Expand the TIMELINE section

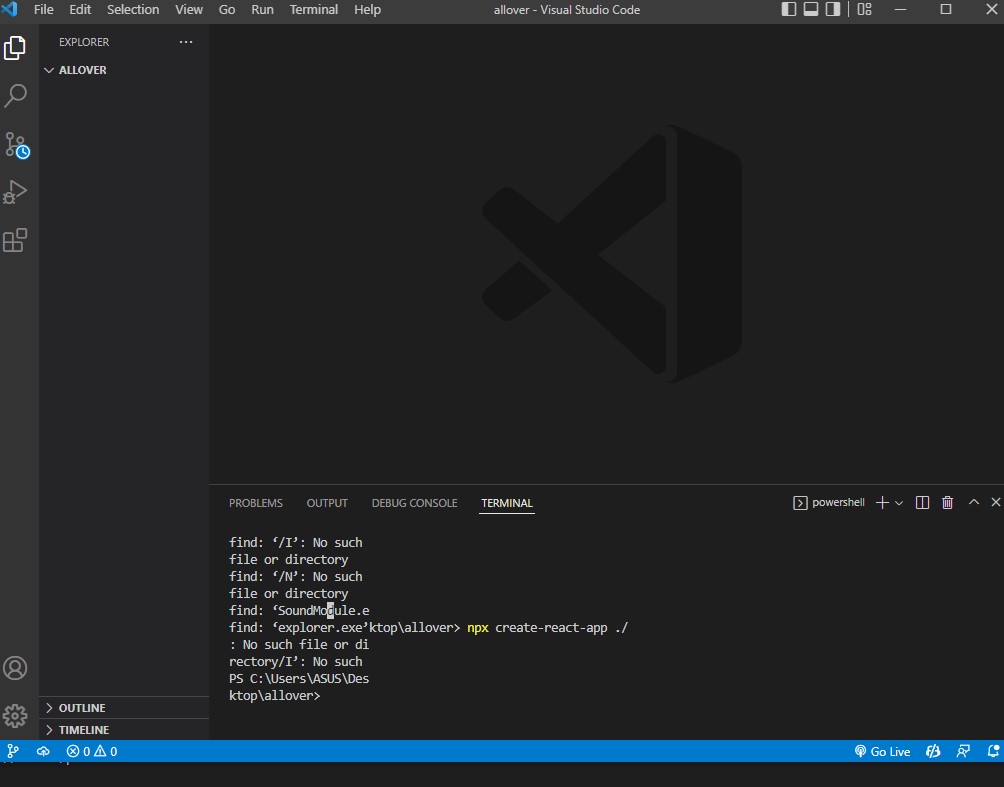(x=124, y=729)
